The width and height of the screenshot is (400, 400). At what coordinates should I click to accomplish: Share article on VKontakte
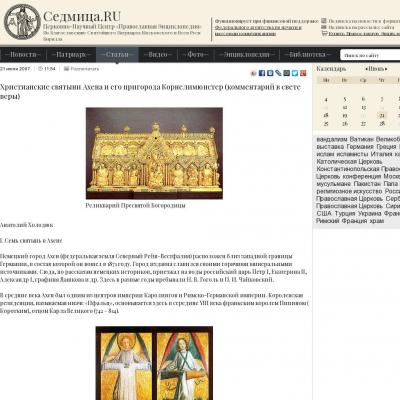point(270,73)
